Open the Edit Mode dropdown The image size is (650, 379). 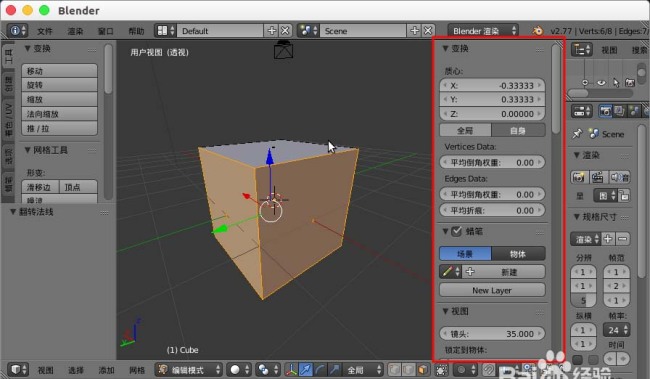[189, 369]
